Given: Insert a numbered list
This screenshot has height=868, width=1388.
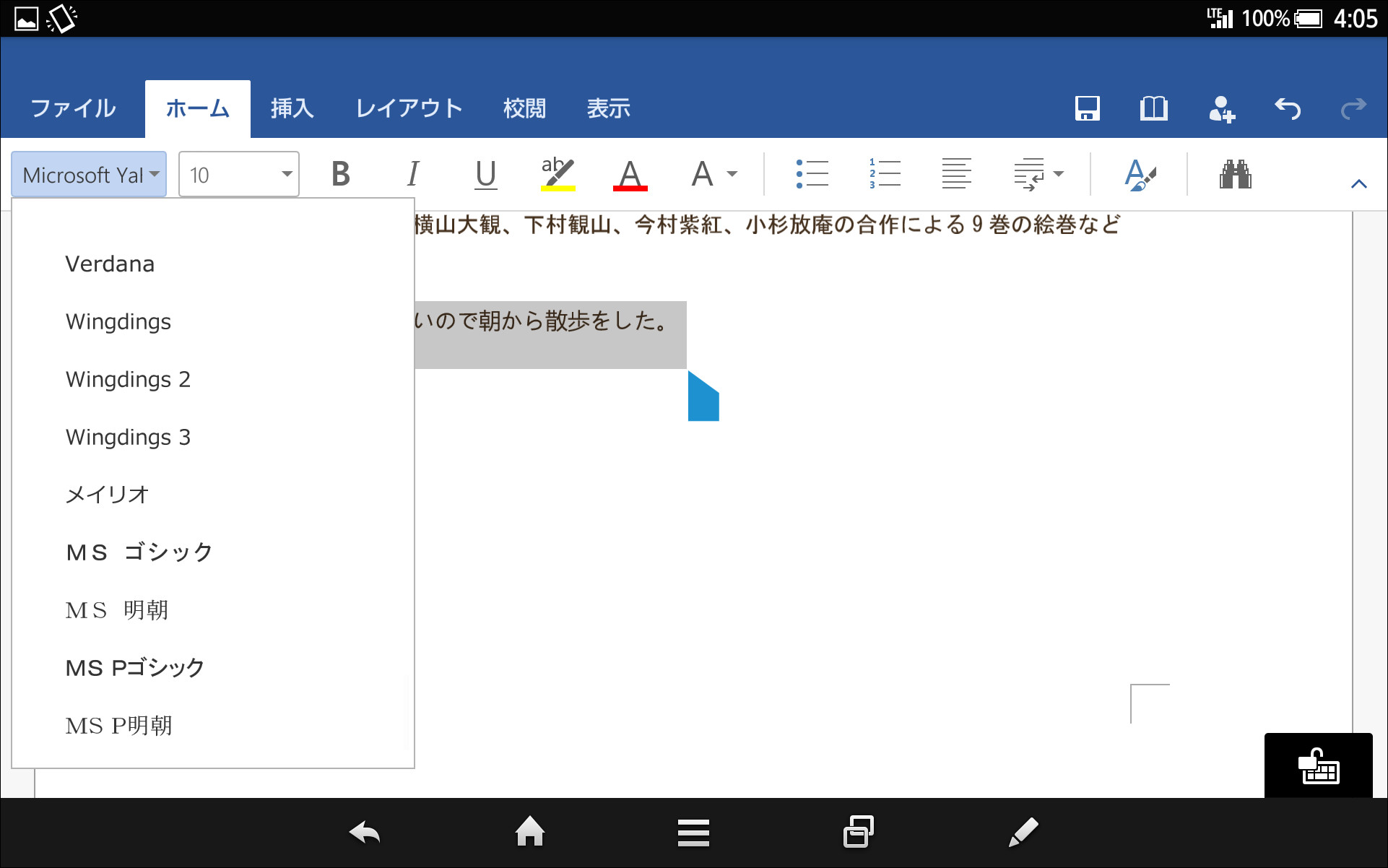Looking at the screenshot, I should pos(884,173).
